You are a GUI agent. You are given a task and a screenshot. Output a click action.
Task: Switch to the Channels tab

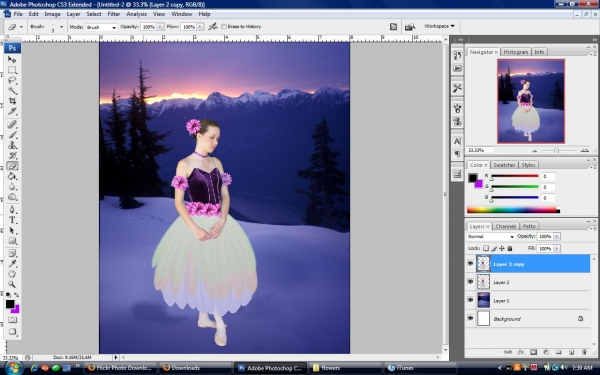click(506, 226)
